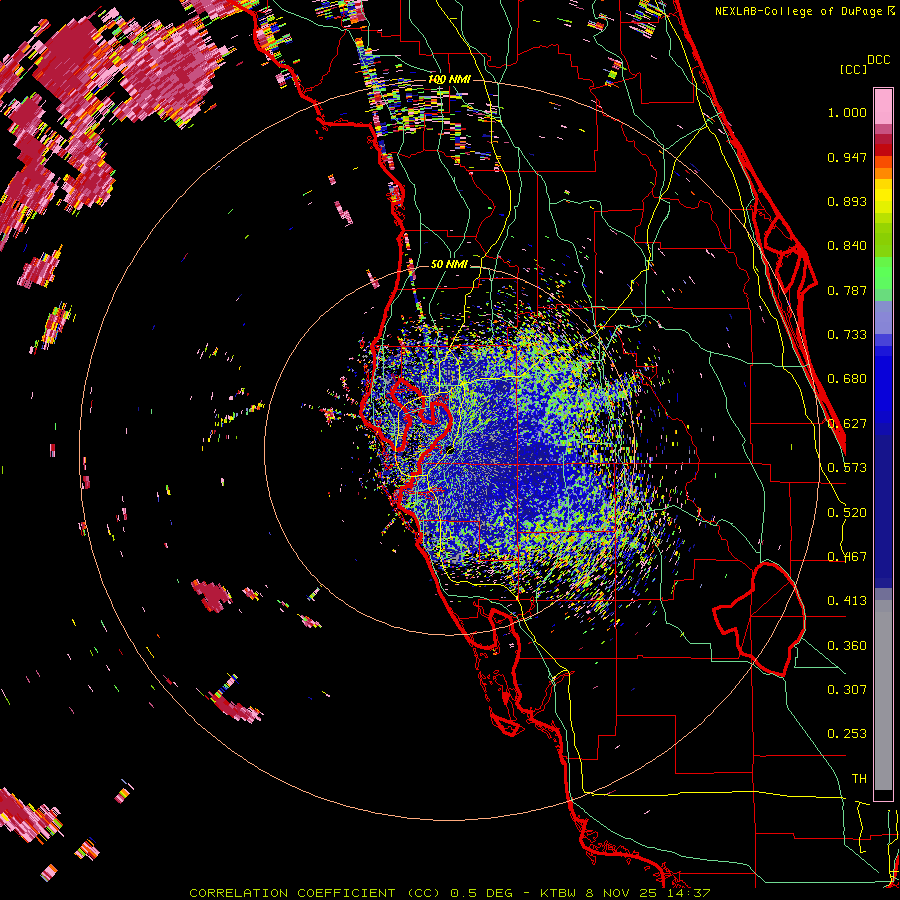Select the 0.733 scale value
Screen dimensions: 900x900
point(847,335)
